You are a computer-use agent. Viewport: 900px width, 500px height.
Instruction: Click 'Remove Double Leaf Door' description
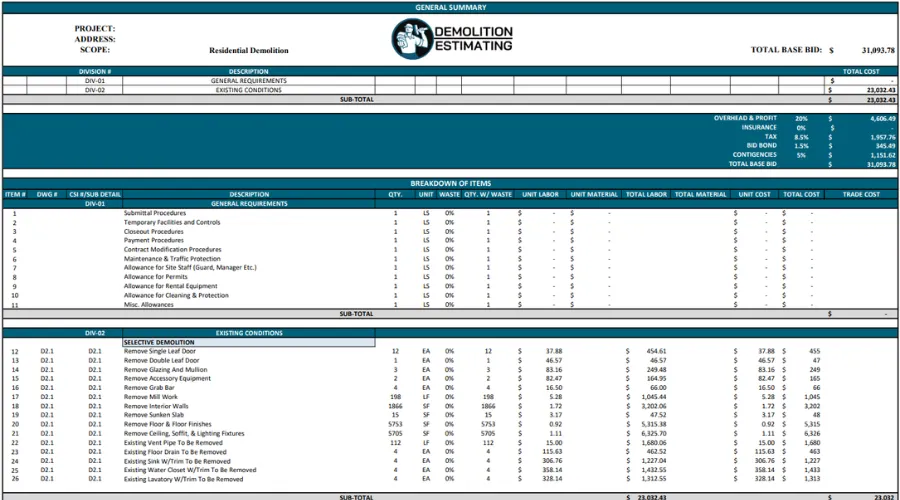coord(161,361)
